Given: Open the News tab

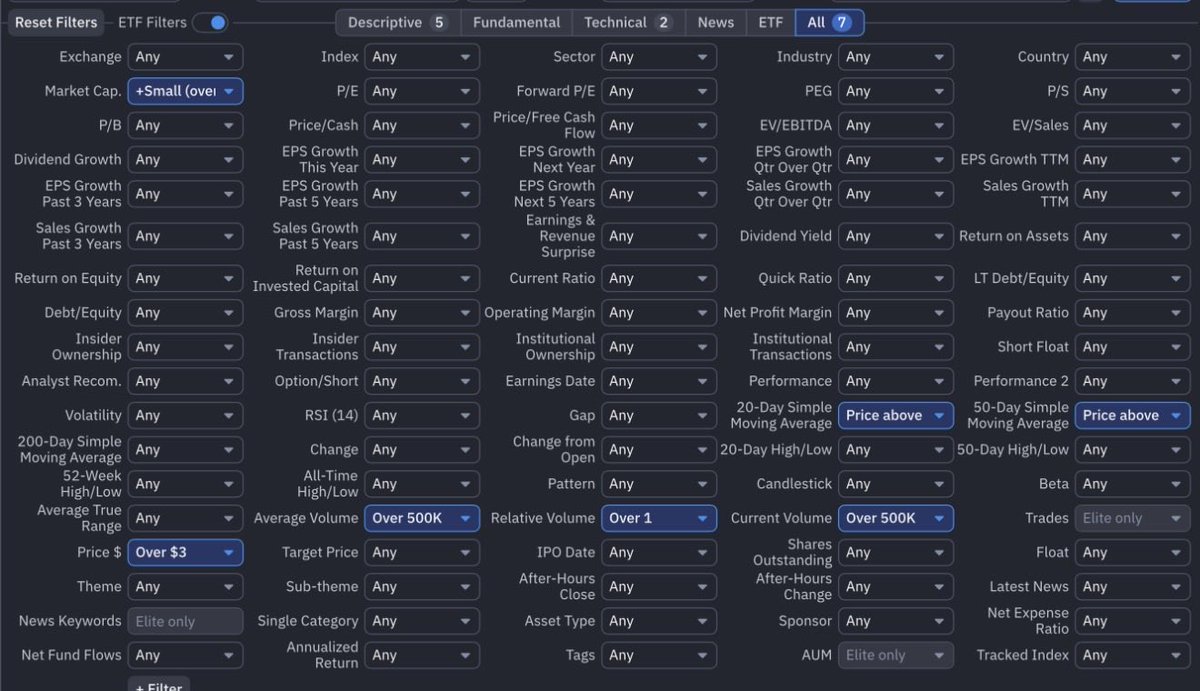Looking at the screenshot, I should coord(715,22).
